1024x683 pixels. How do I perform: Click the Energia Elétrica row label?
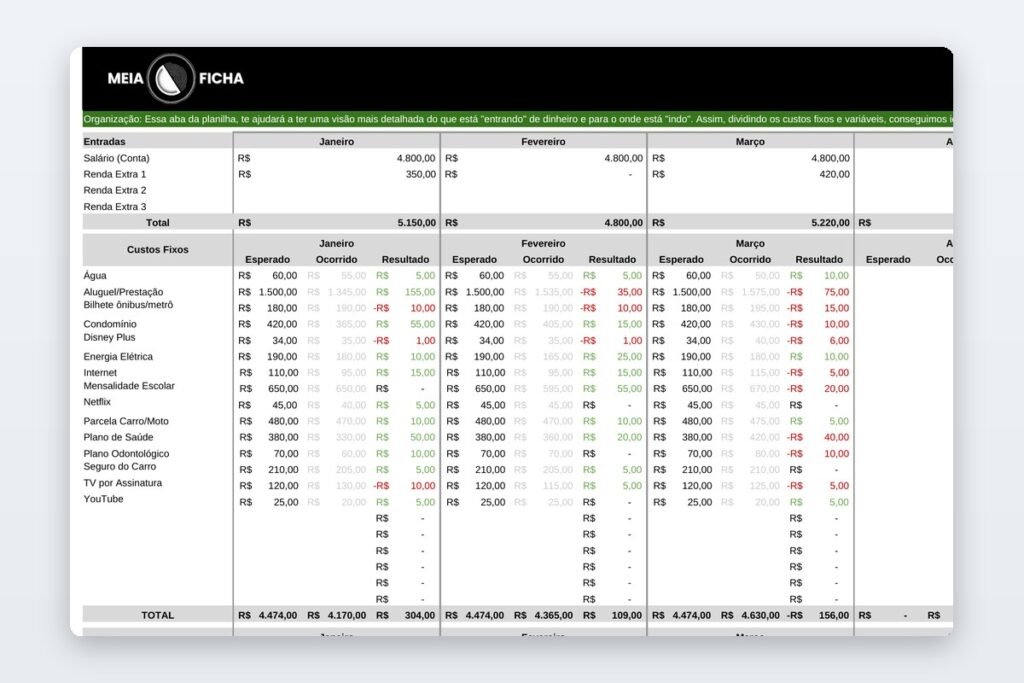[x=118, y=357]
